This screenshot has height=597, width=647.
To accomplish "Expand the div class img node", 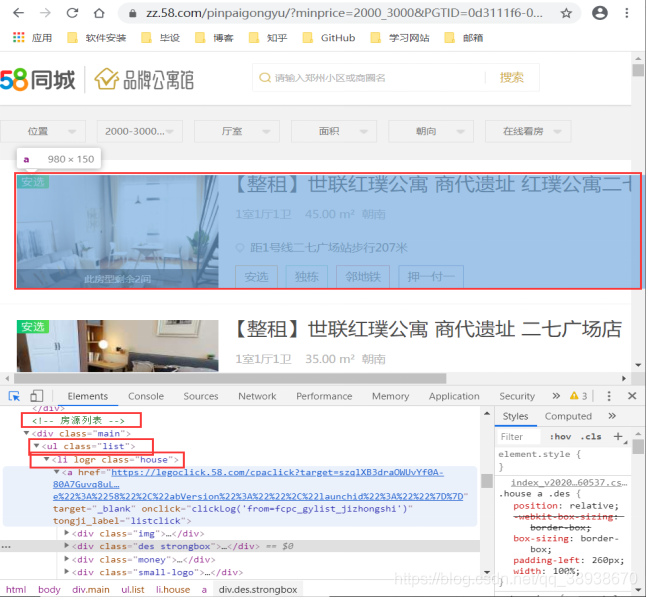I will [x=67, y=533].
